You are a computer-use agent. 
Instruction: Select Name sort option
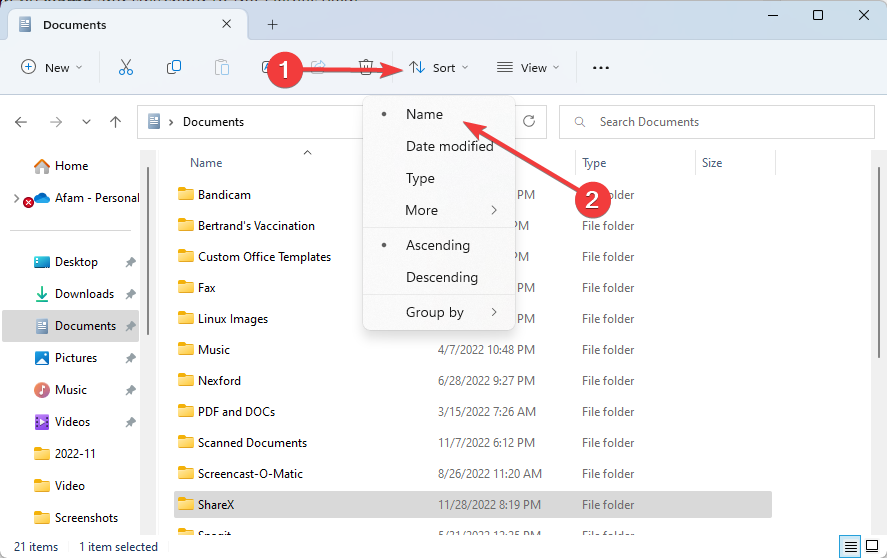pos(424,114)
